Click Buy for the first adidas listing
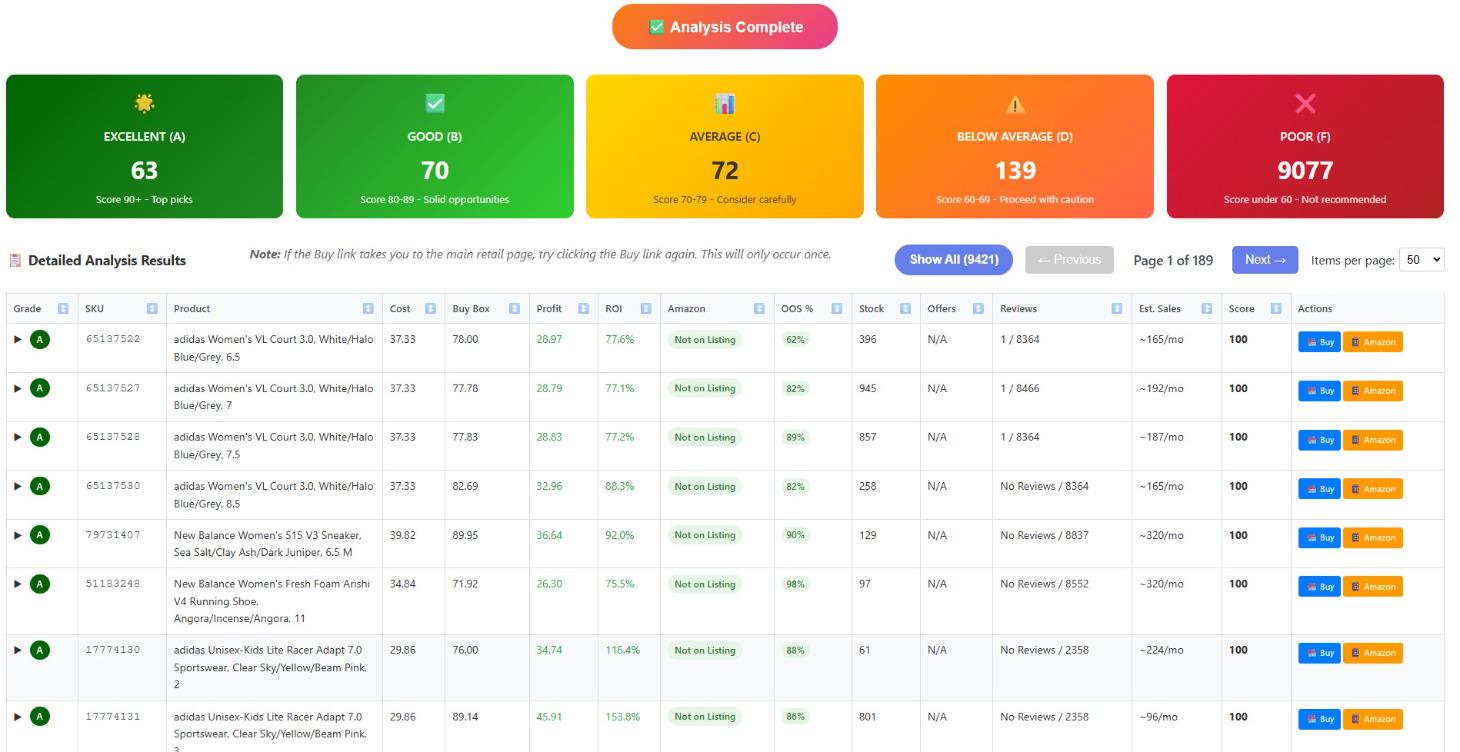Viewport: 1460px width, 752px height. pyautogui.click(x=1319, y=341)
